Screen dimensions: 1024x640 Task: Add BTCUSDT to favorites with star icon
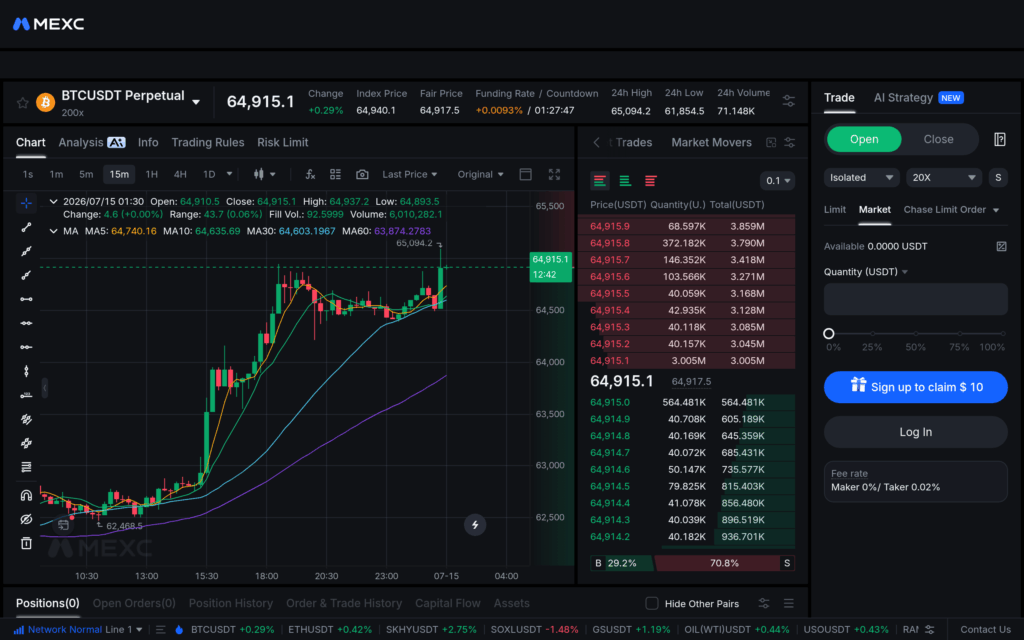pos(23,103)
